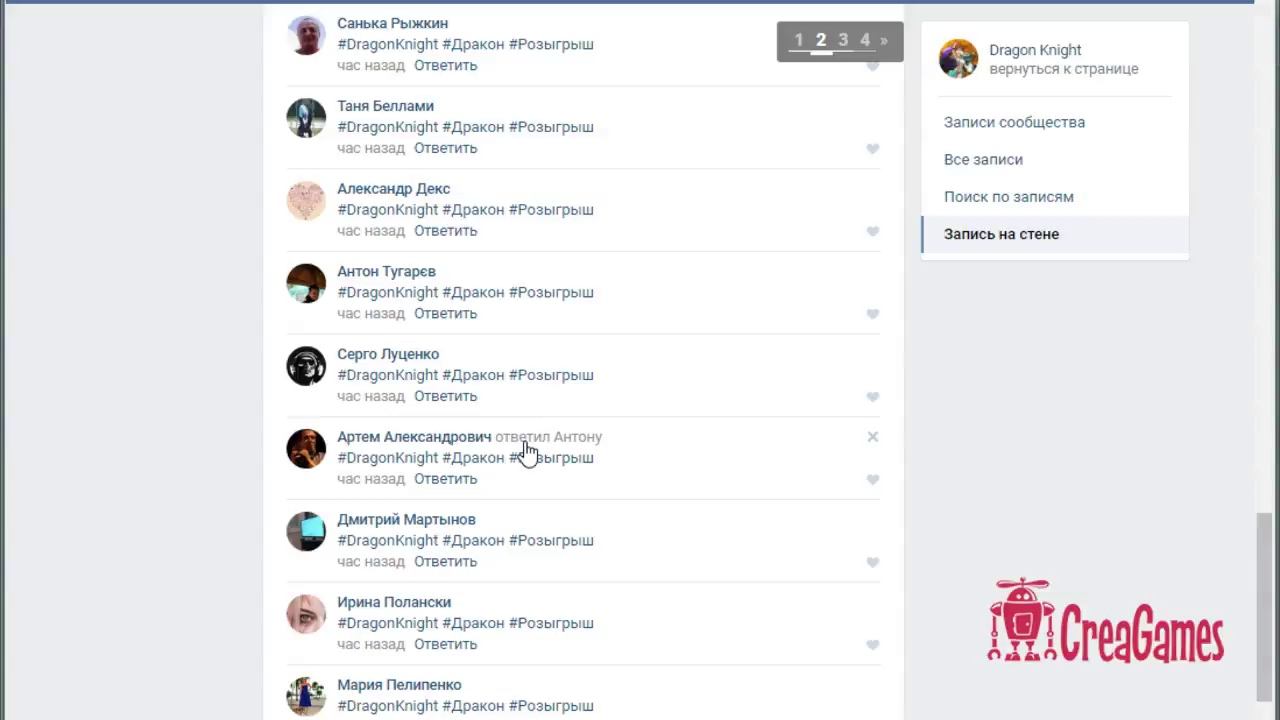The height and width of the screenshot is (720, 1280).
Task: Click the page vertical scrollbar thumb
Action: pos(1265,607)
